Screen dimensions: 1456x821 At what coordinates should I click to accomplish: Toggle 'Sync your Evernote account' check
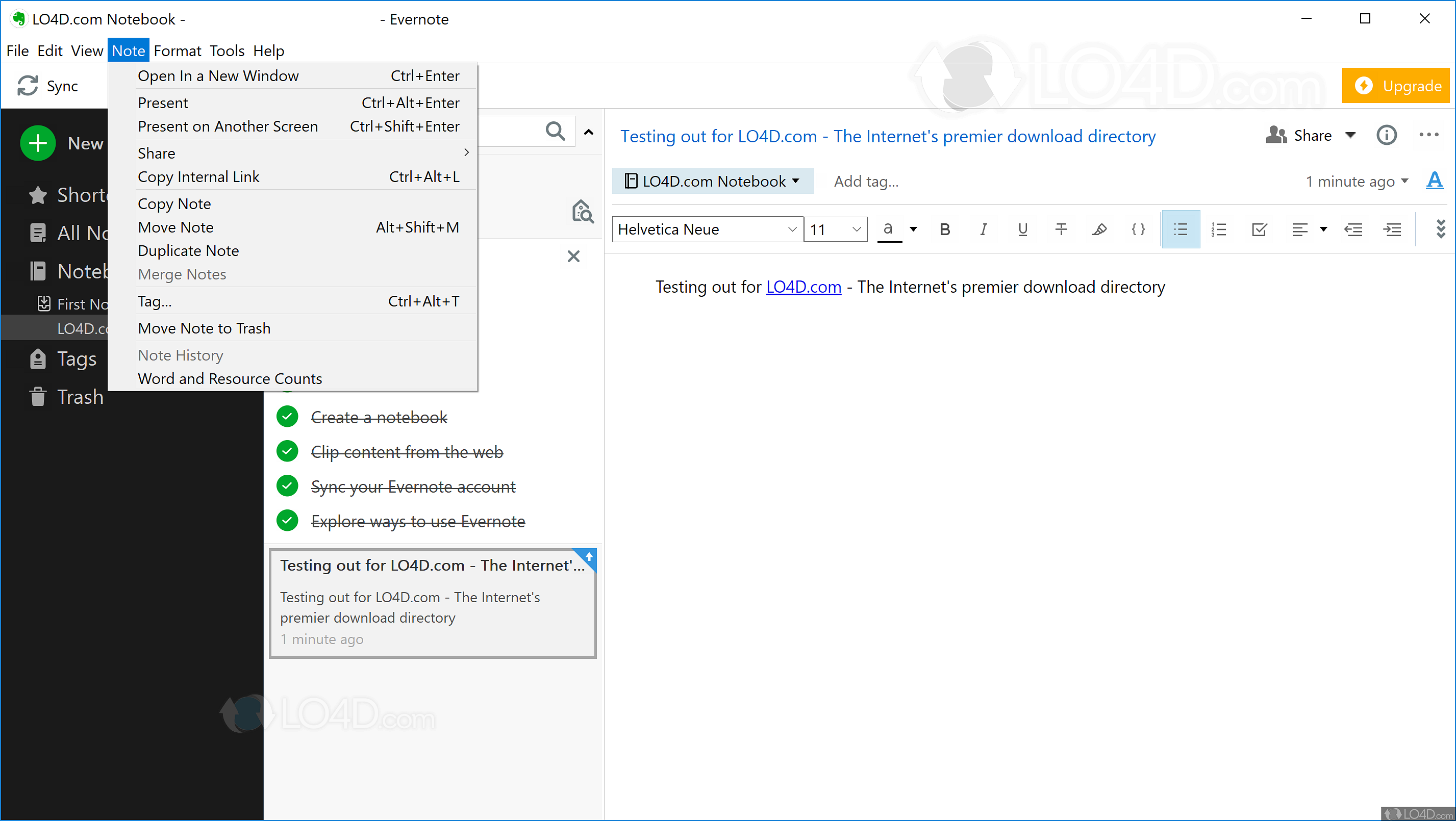288,486
